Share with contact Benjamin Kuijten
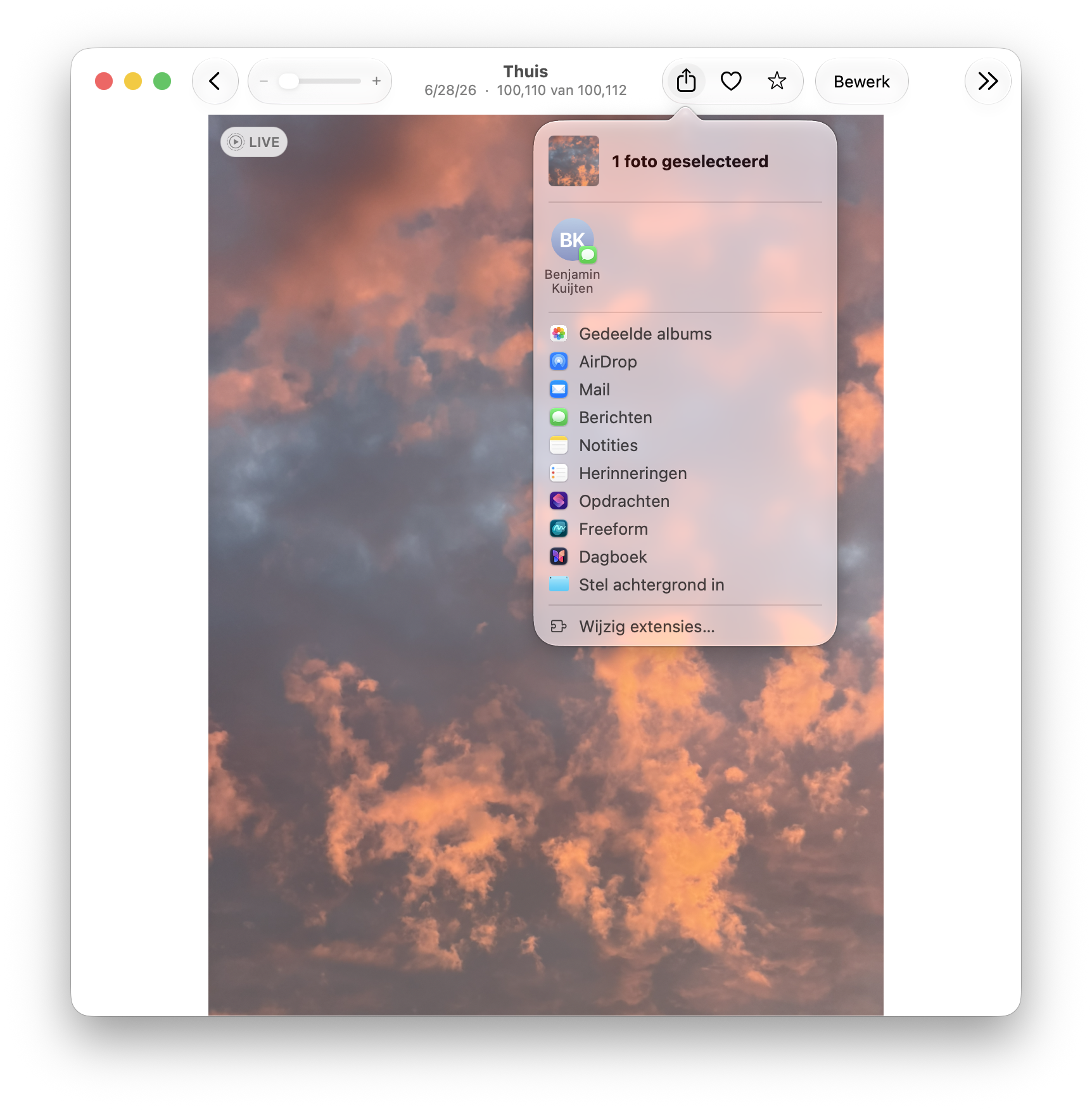1092x1110 pixels. (x=573, y=257)
